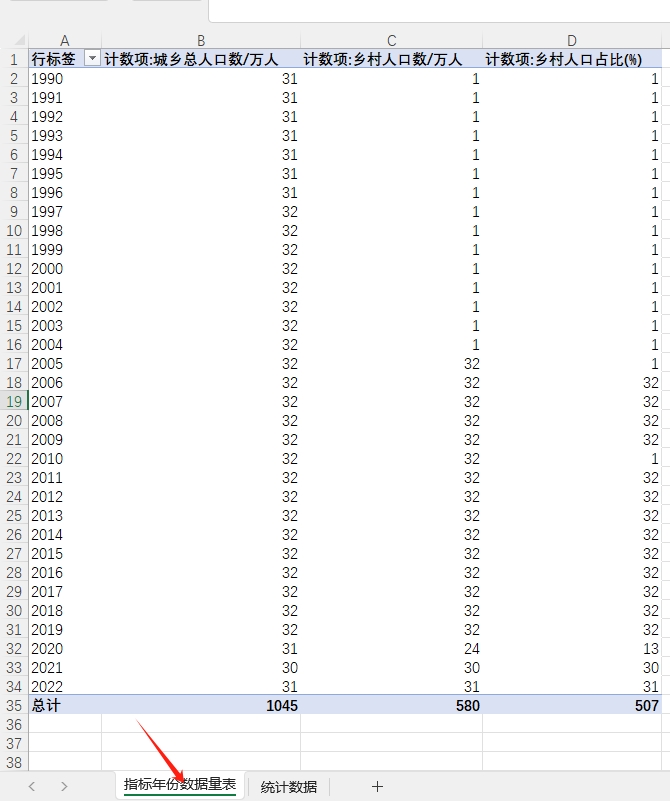Click the 计数项:乡村人口占比(%) header cell
670x801 pixels.
(x=572, y=59)
